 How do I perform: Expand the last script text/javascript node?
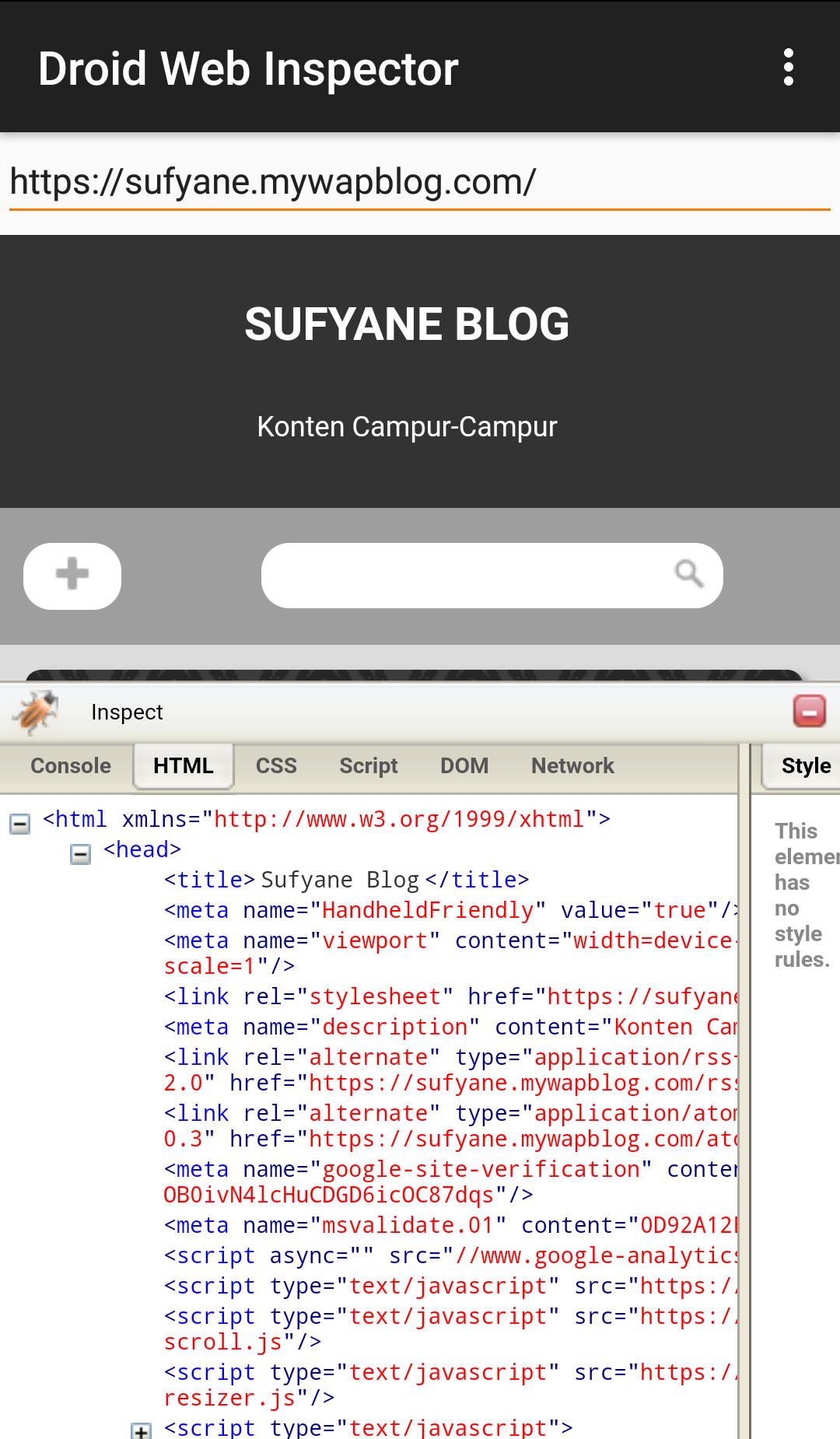[x=141, y=1430]
